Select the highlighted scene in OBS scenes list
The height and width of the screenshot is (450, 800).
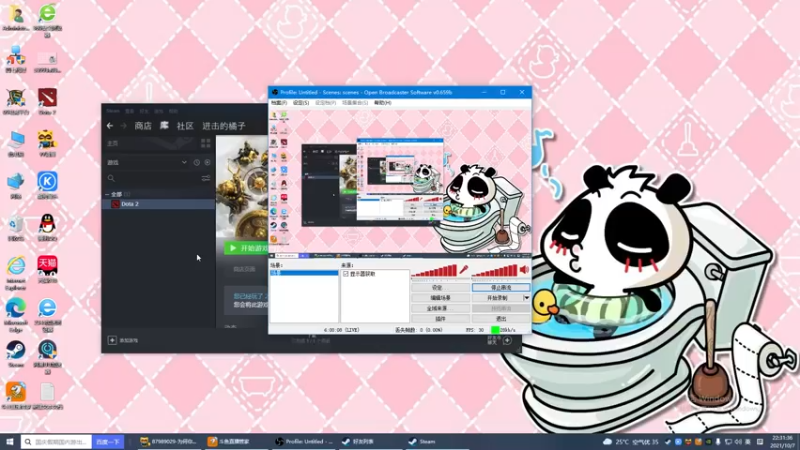[x=304, y=273]
